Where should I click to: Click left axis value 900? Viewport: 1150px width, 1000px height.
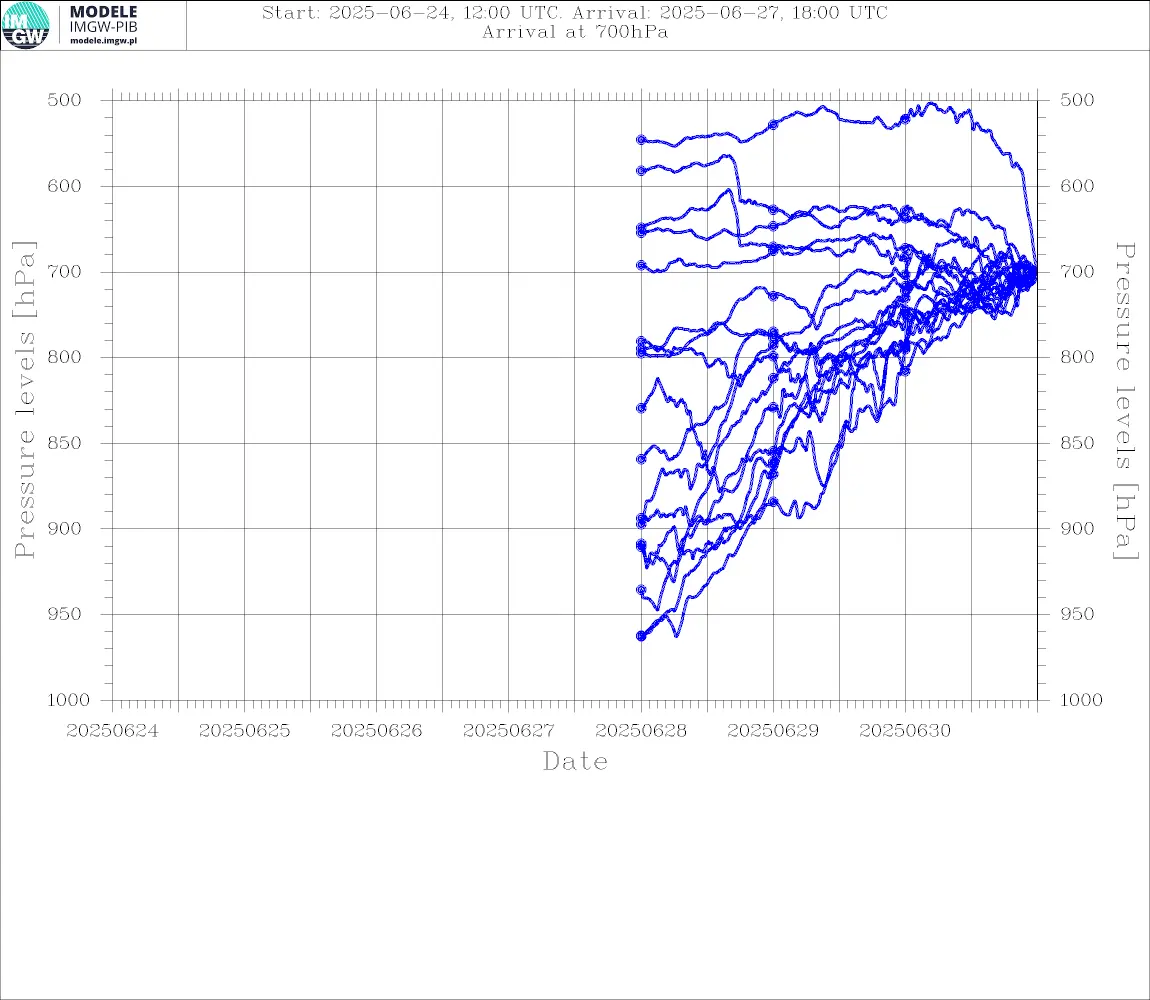[65, 528]
